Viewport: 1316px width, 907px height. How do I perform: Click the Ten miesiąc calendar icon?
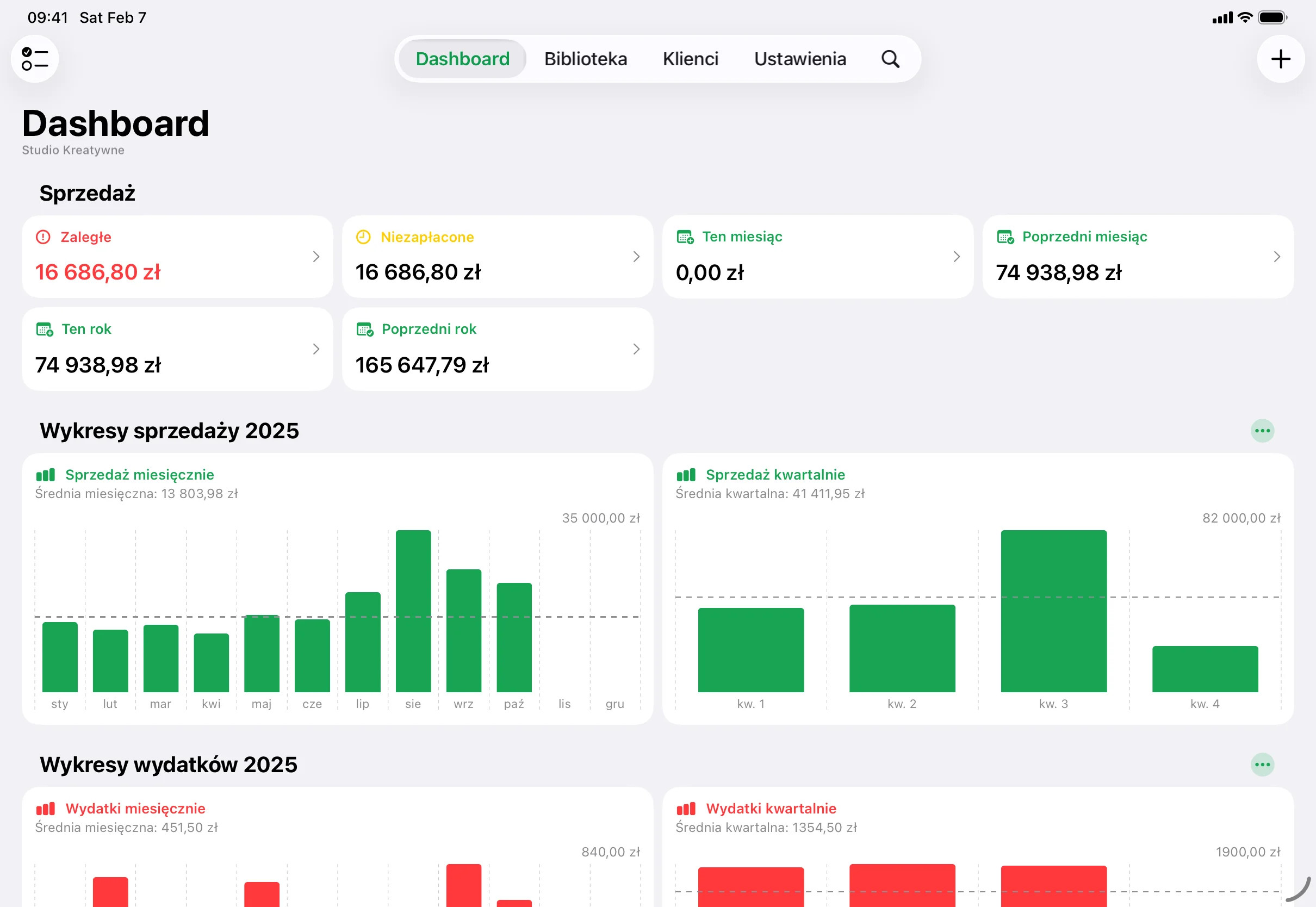click(x=685, y=237)
